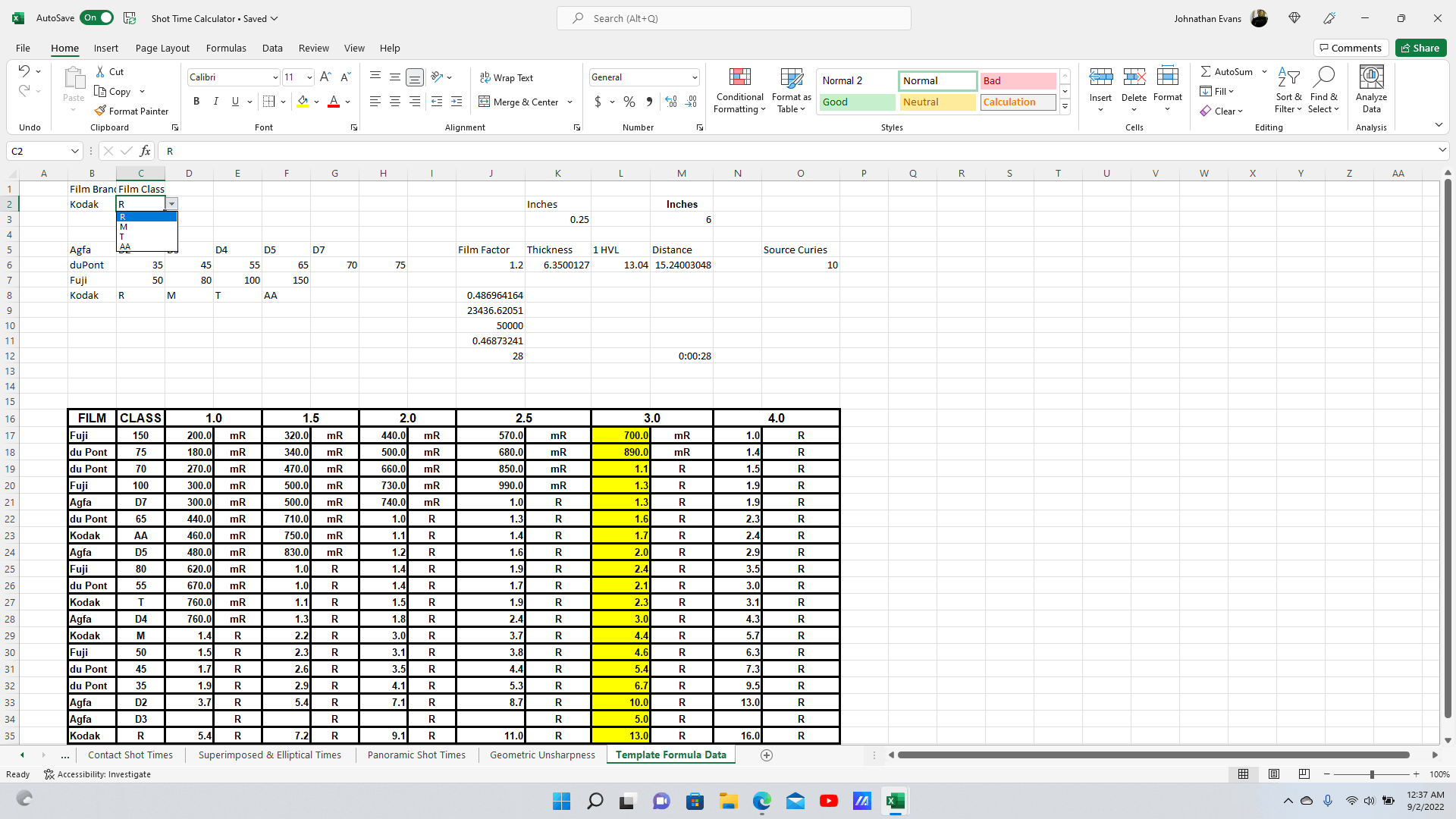This screenshot has width=1456, height=819.
Task: Switch to Page Layout view in status bar
Action: click(x=1274, y=774)
